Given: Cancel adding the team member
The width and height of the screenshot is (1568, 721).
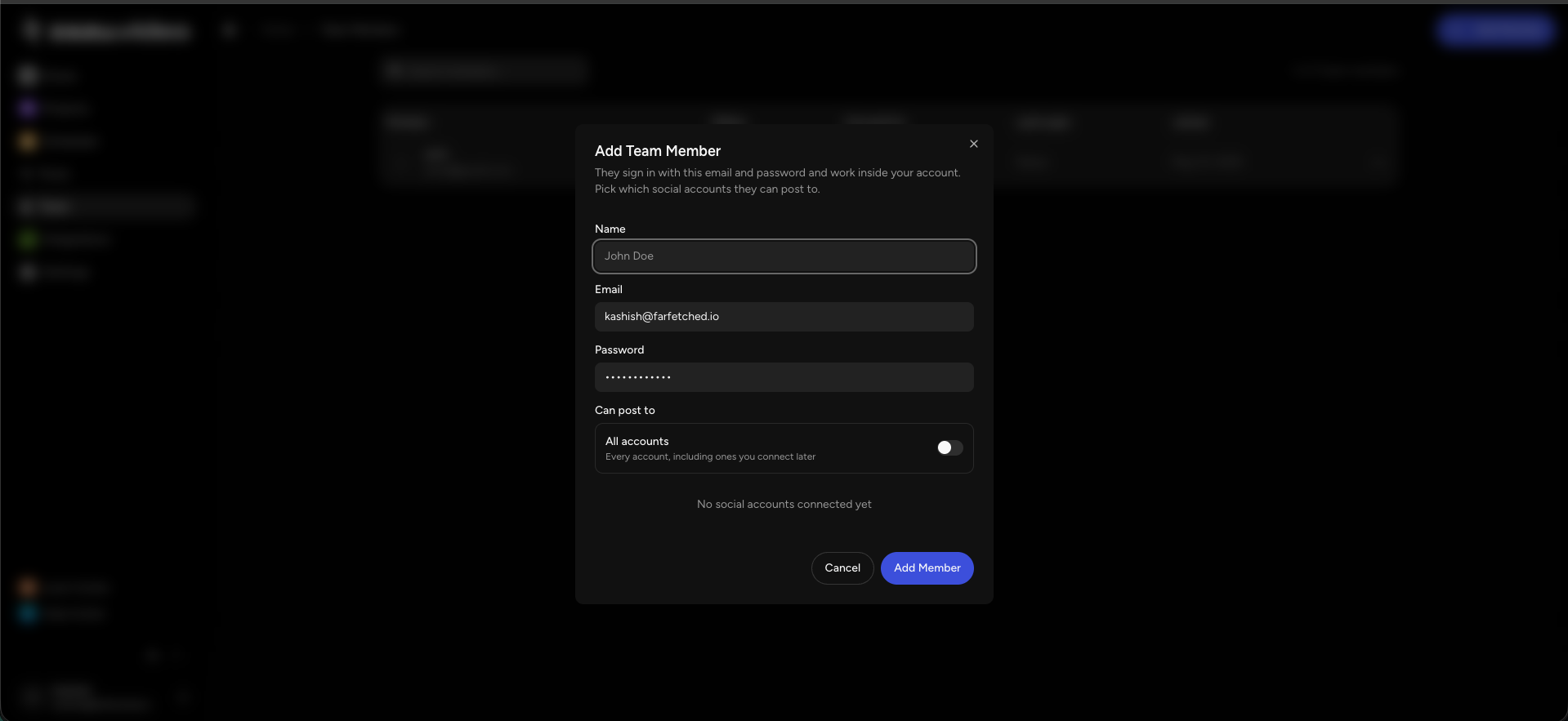Looking at the screenshot, I should (842, 568).
